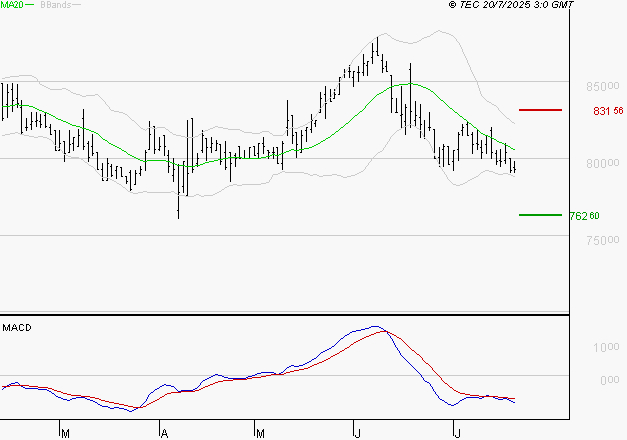This screenshot has height=440, width=627.
Task: Click the 750.00 price axis label
Action: (603, 240)
